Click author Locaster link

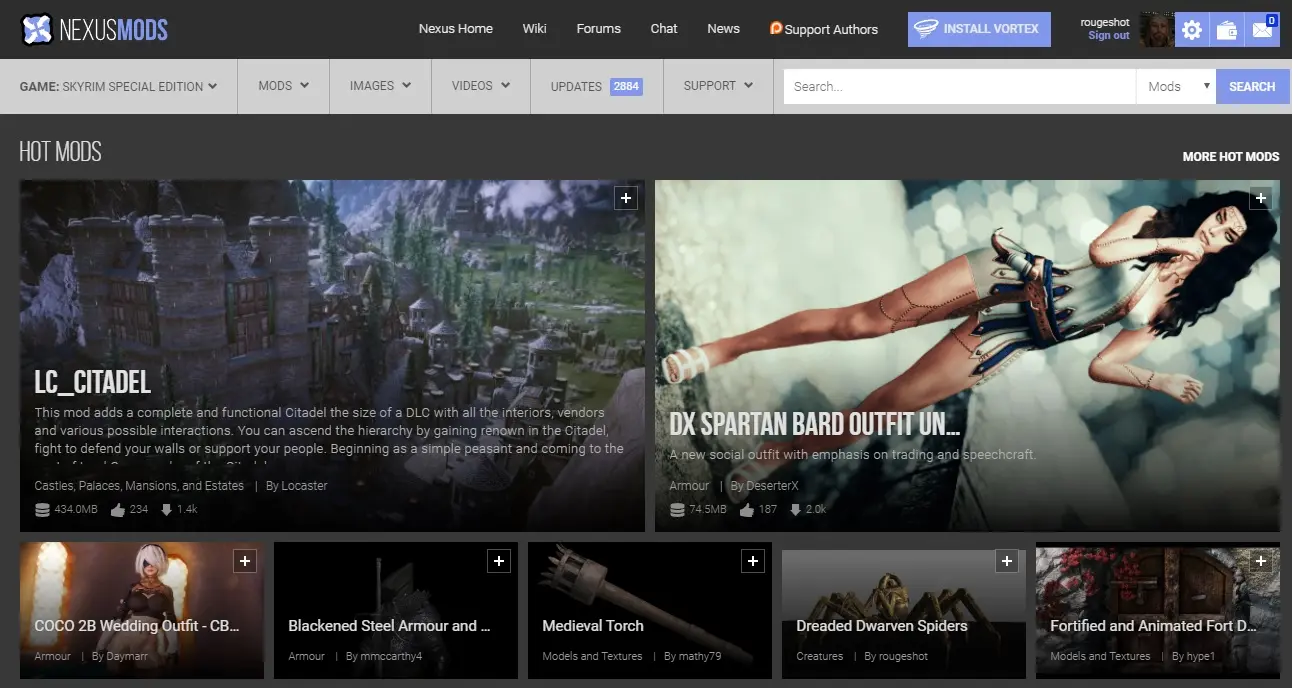click(x=305, y=486)
